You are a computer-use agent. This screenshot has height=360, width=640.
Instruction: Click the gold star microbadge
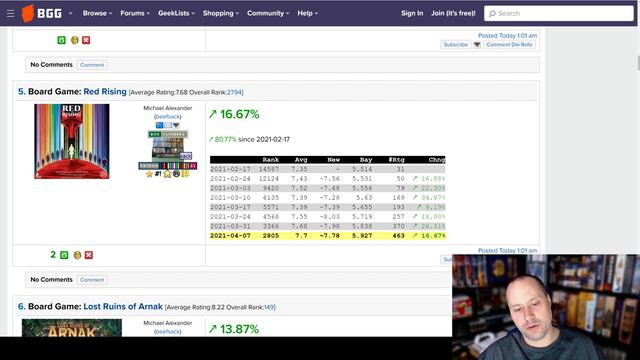click(149, 174)
